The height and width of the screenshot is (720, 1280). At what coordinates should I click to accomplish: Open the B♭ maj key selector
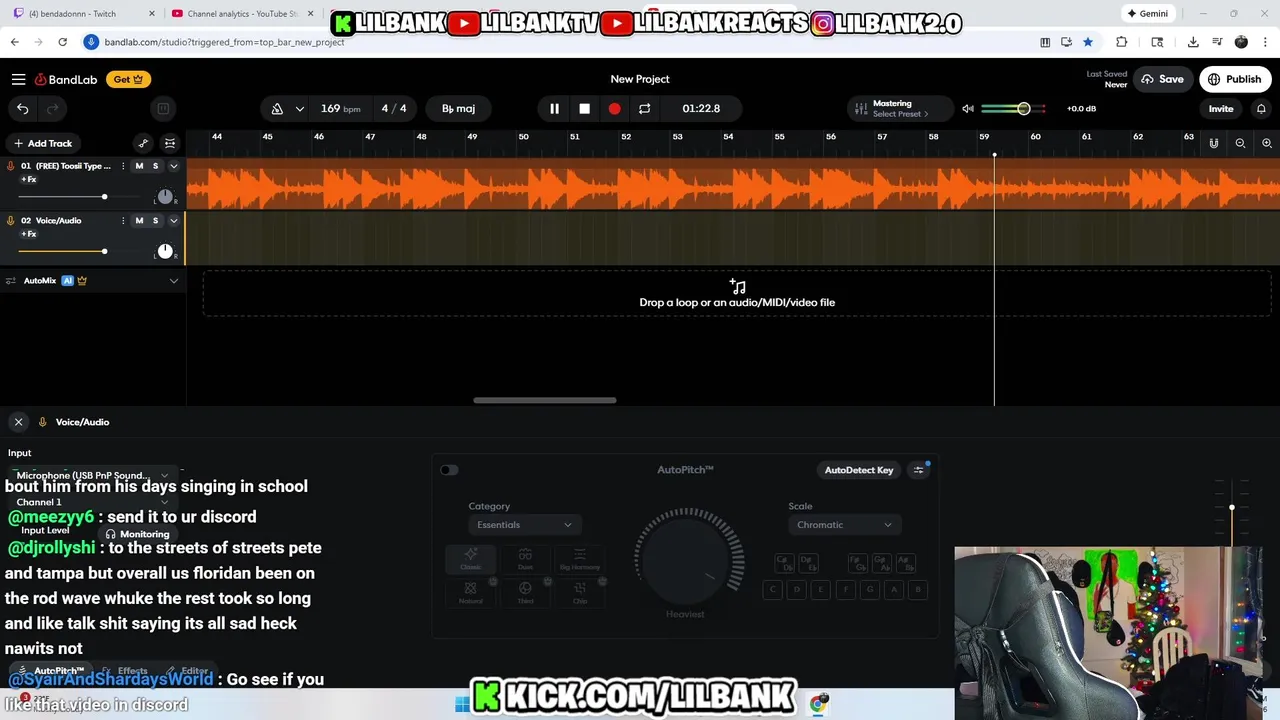click(x=458, y=108)
